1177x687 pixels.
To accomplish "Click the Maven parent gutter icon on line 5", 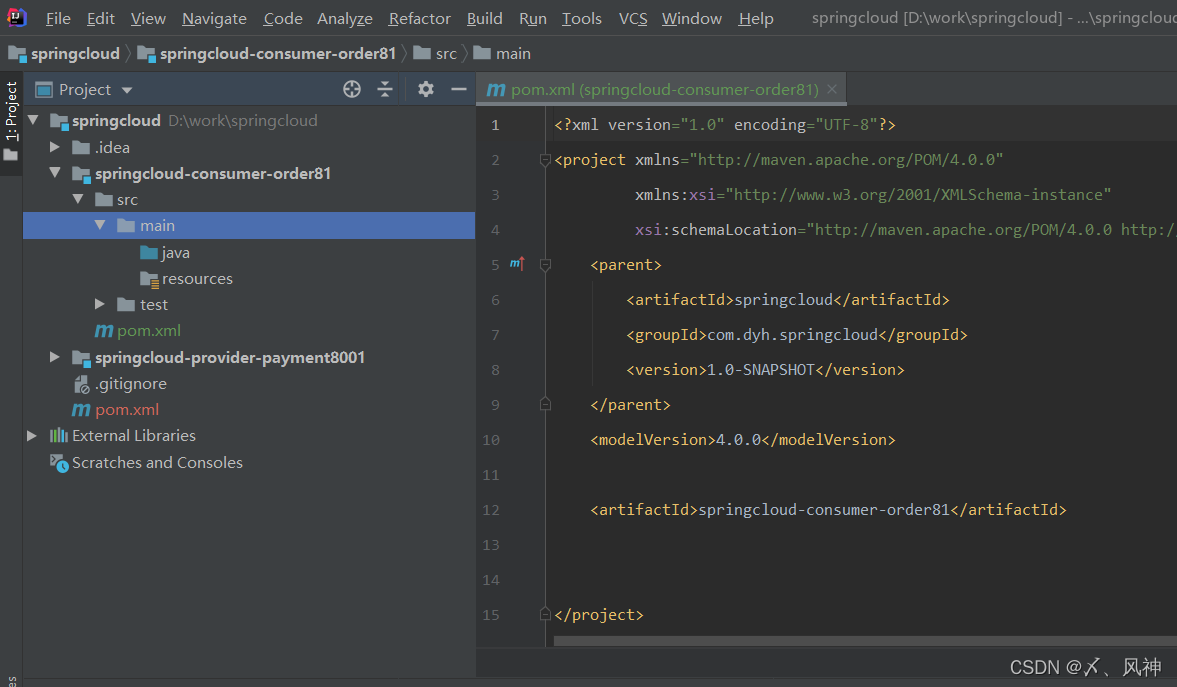I will point(517,264).
